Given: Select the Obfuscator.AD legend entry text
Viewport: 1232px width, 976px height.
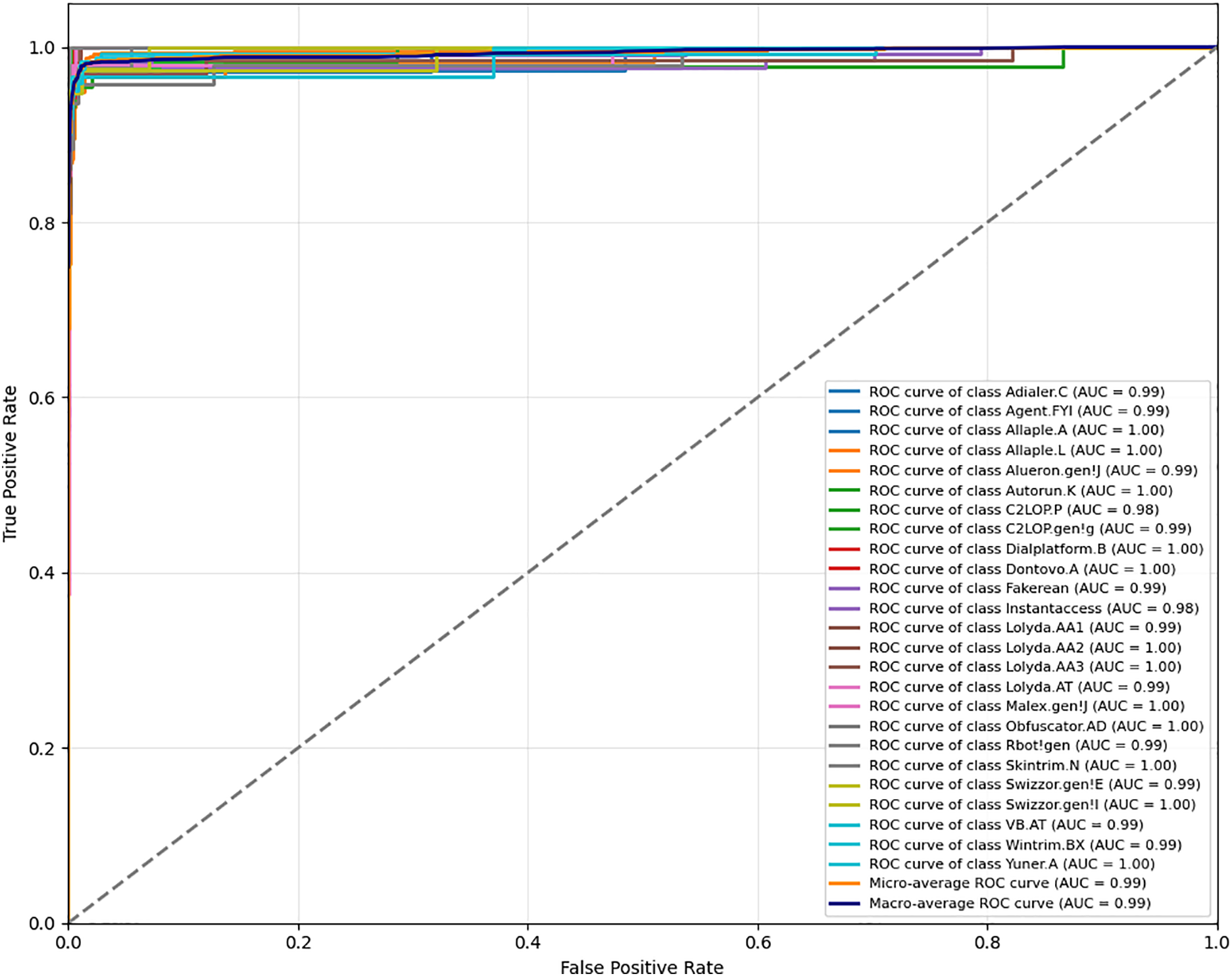Looking at the screenshot, I should tap(1036, 726).
